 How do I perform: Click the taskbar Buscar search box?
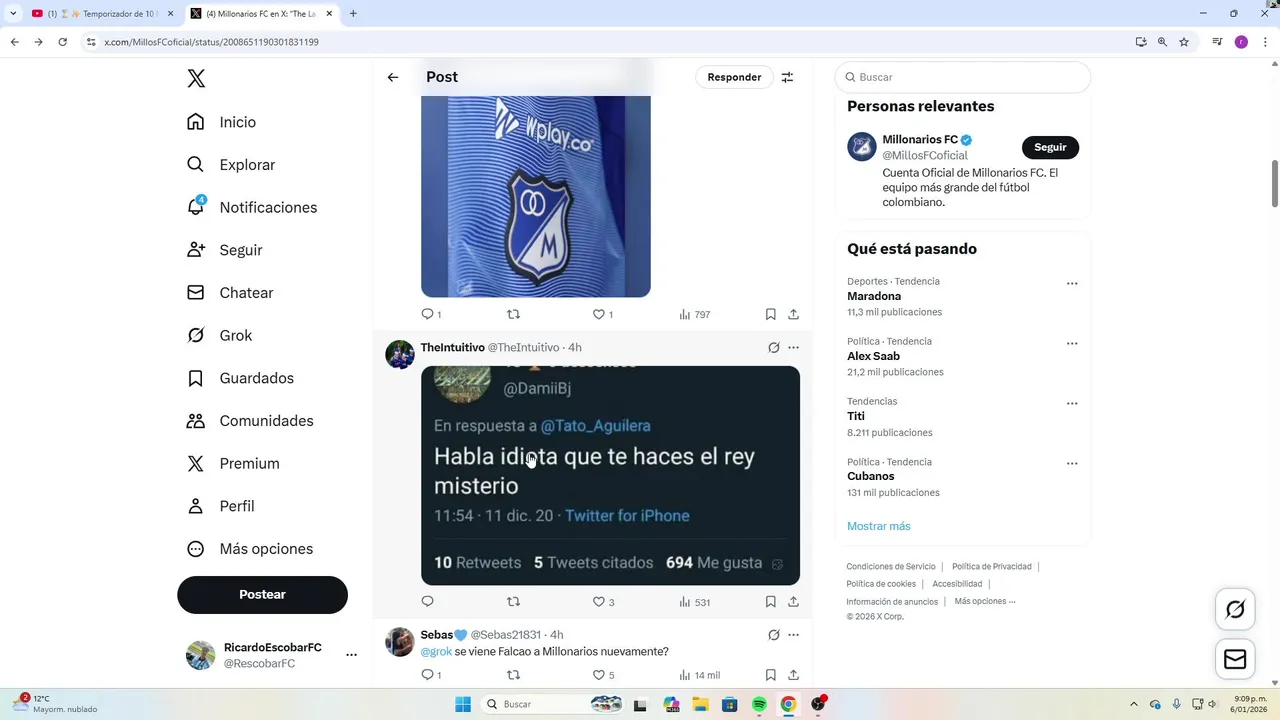[552, 704]
